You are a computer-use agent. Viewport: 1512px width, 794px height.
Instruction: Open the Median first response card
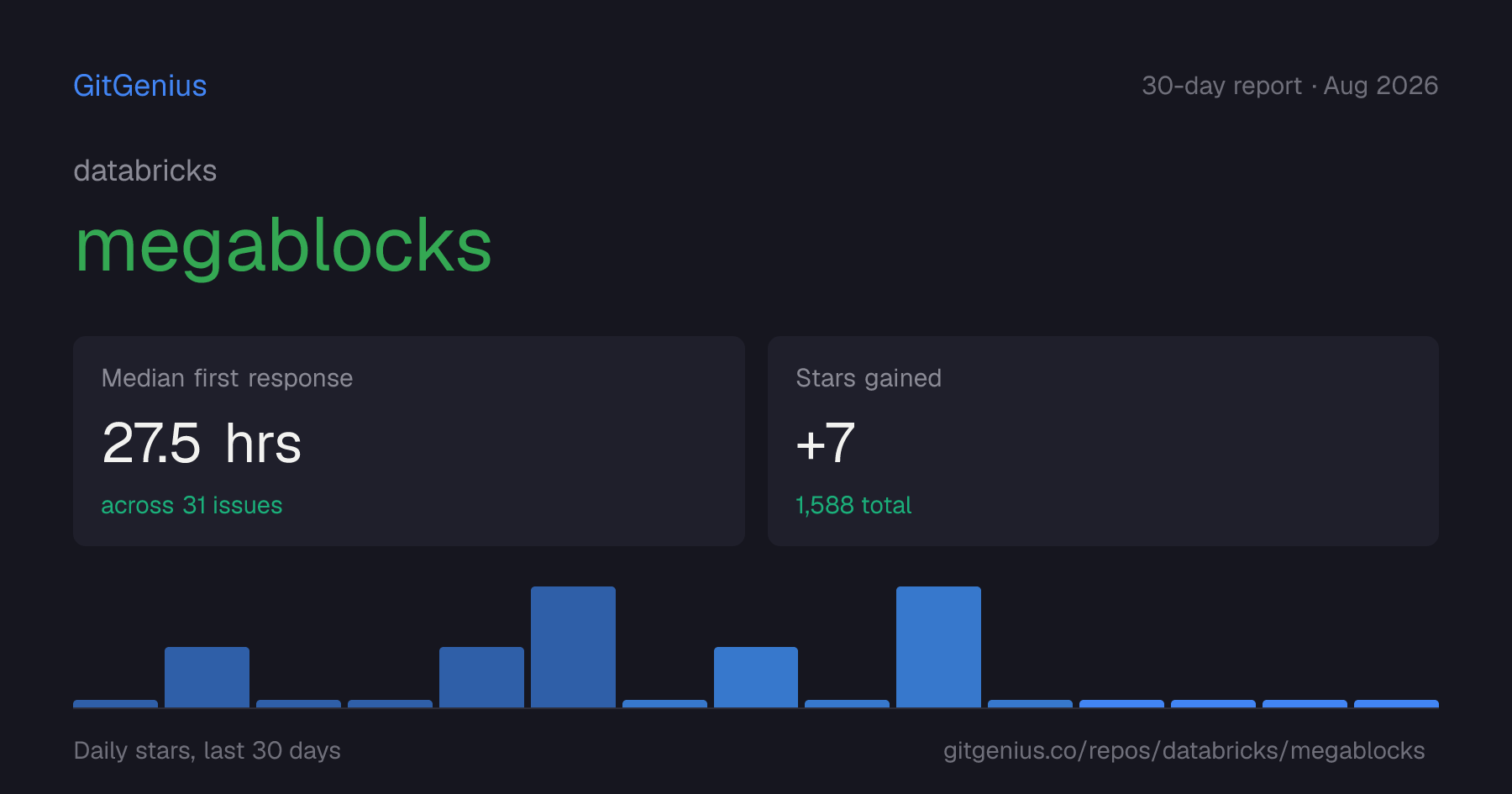point(409,441)
